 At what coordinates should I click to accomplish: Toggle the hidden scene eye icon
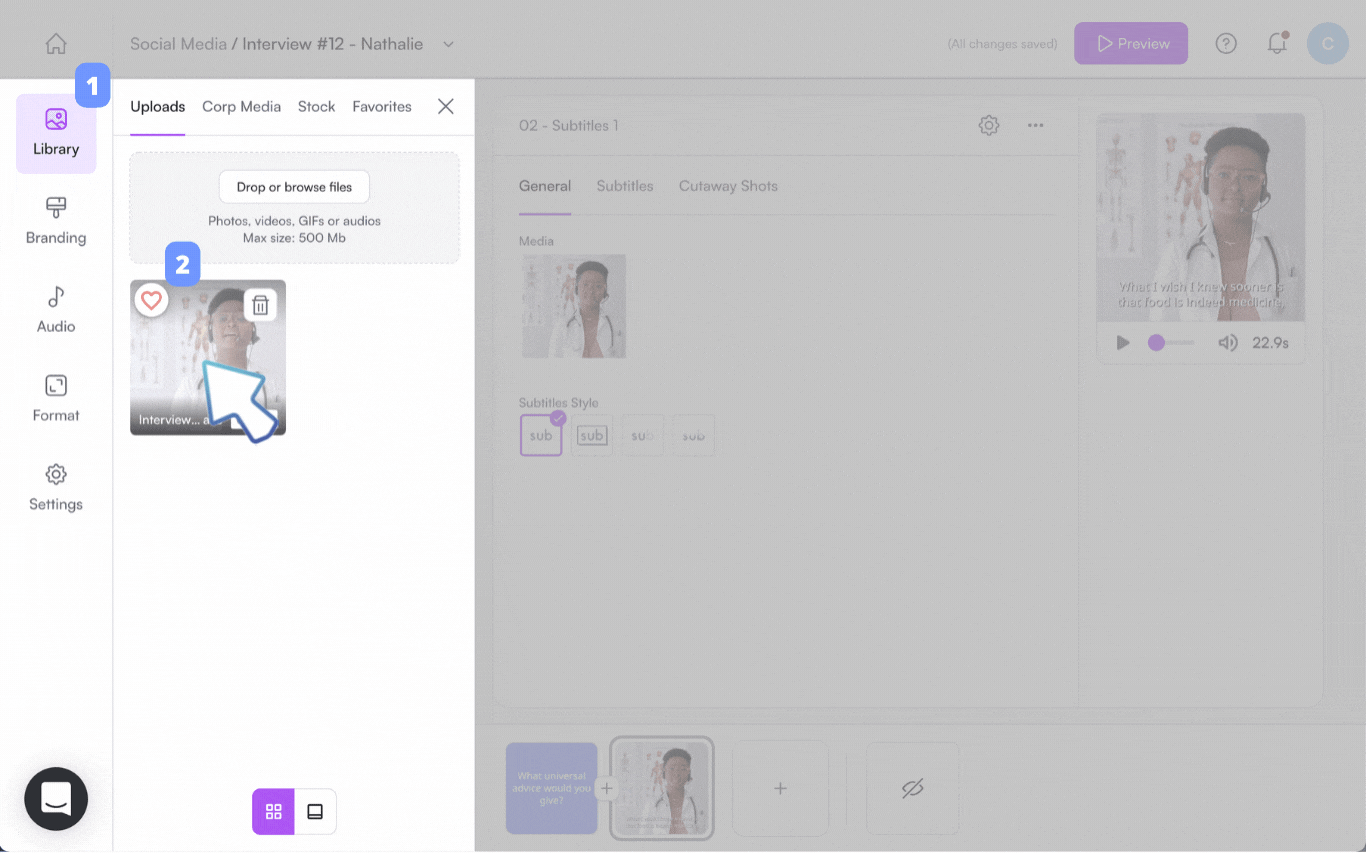tap(912, 789)
